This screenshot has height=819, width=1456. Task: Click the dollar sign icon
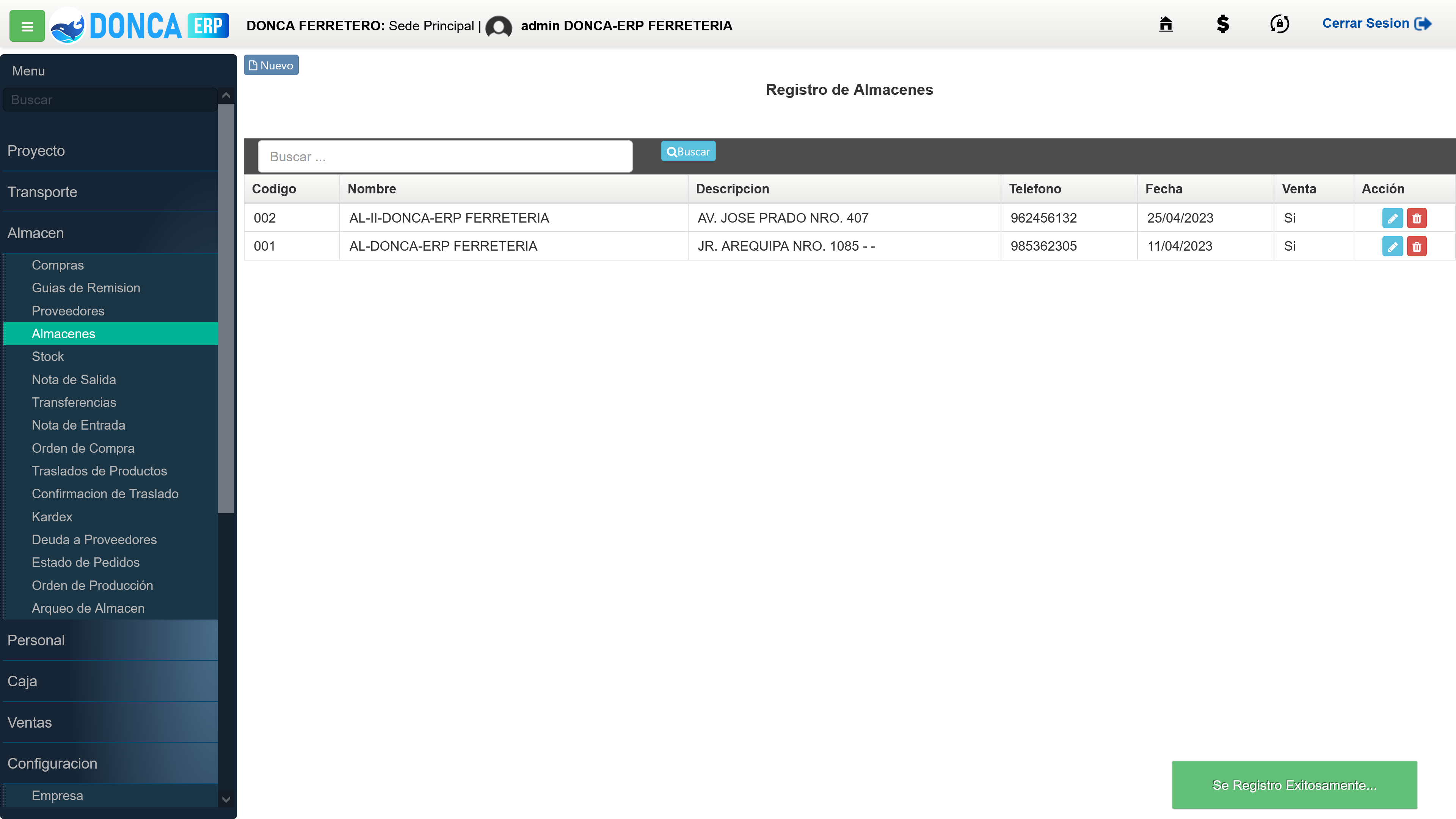pos(1222,24)
